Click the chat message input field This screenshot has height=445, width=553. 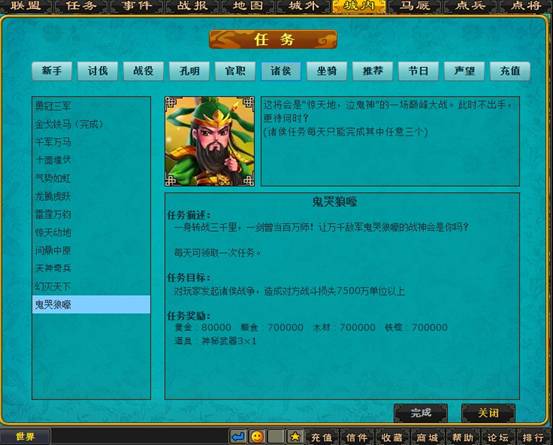click(140, 437)
